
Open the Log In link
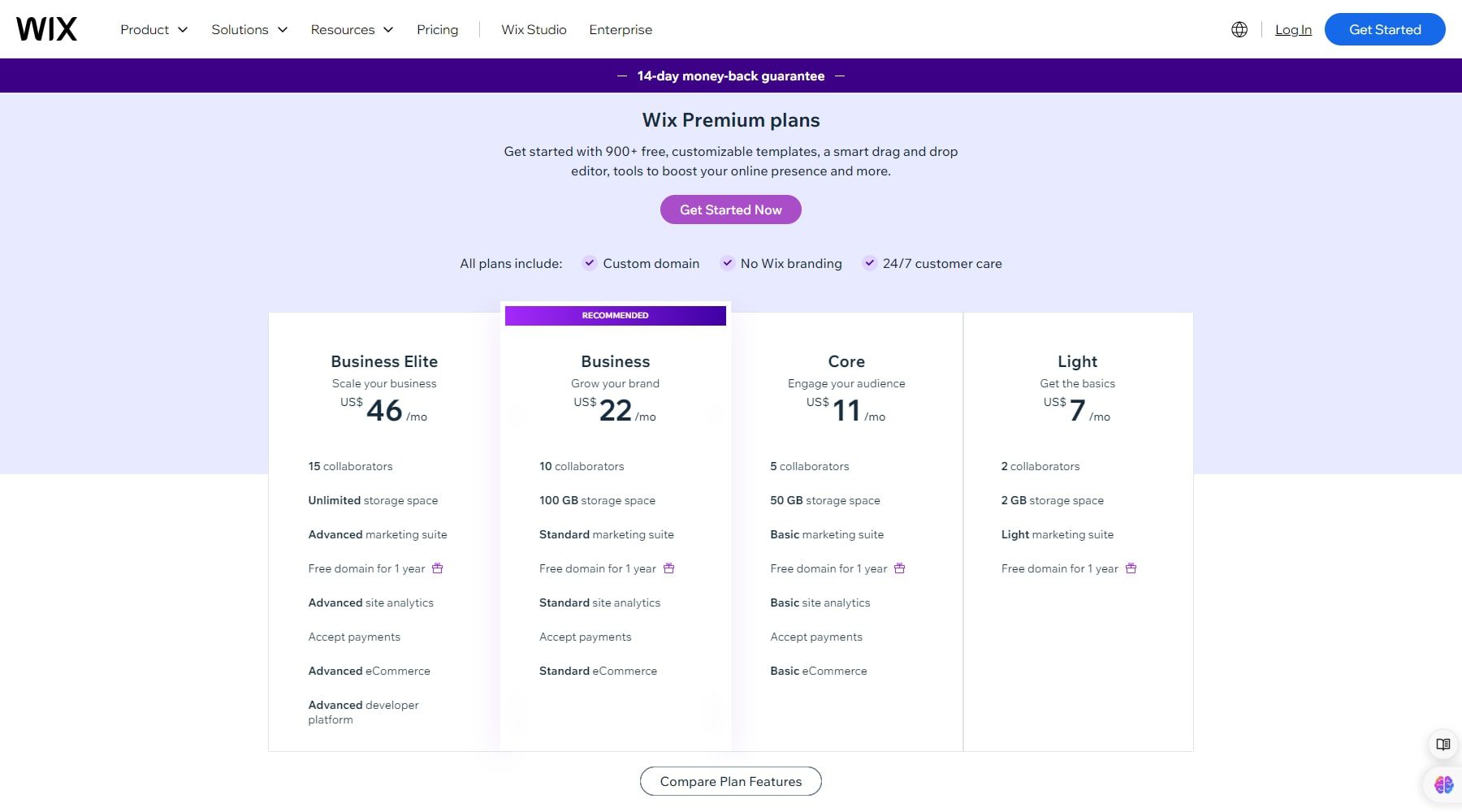click(x=1293, y=29)
